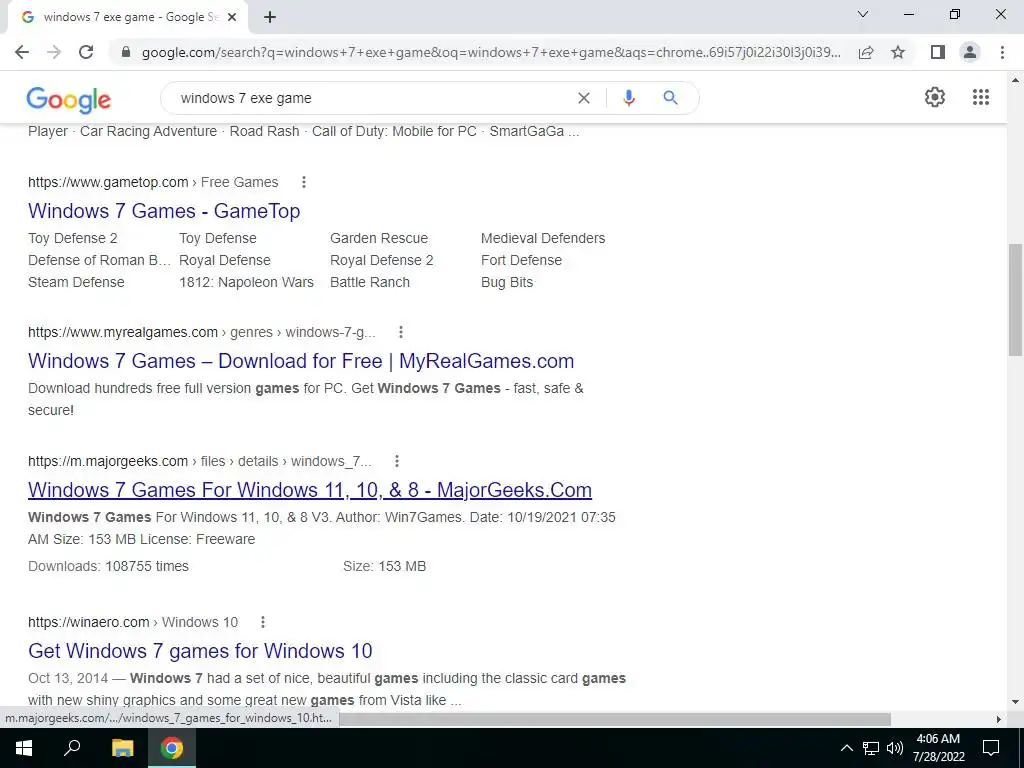The height and width of the screenshot is (768, 1024).
Task: Open Get Windows 7 games for Windows 10
Action: [200, 651]
